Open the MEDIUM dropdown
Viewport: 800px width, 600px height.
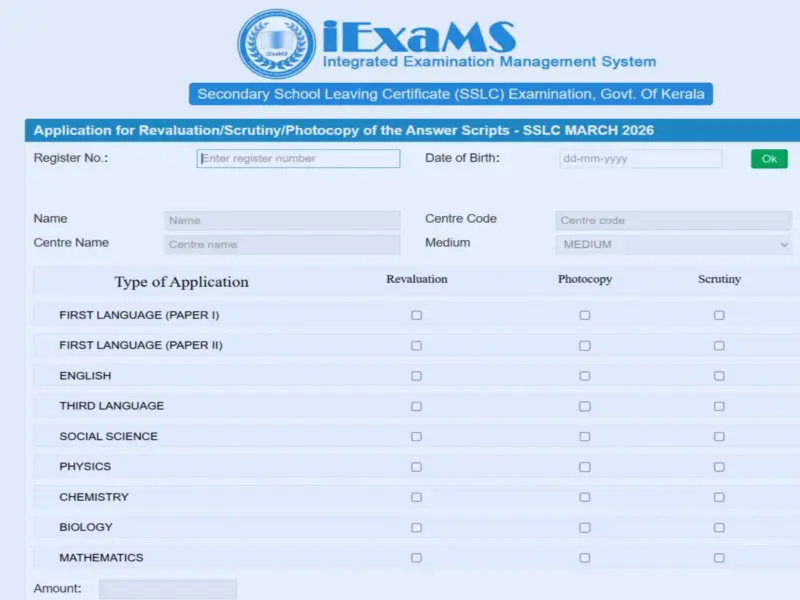673,244
